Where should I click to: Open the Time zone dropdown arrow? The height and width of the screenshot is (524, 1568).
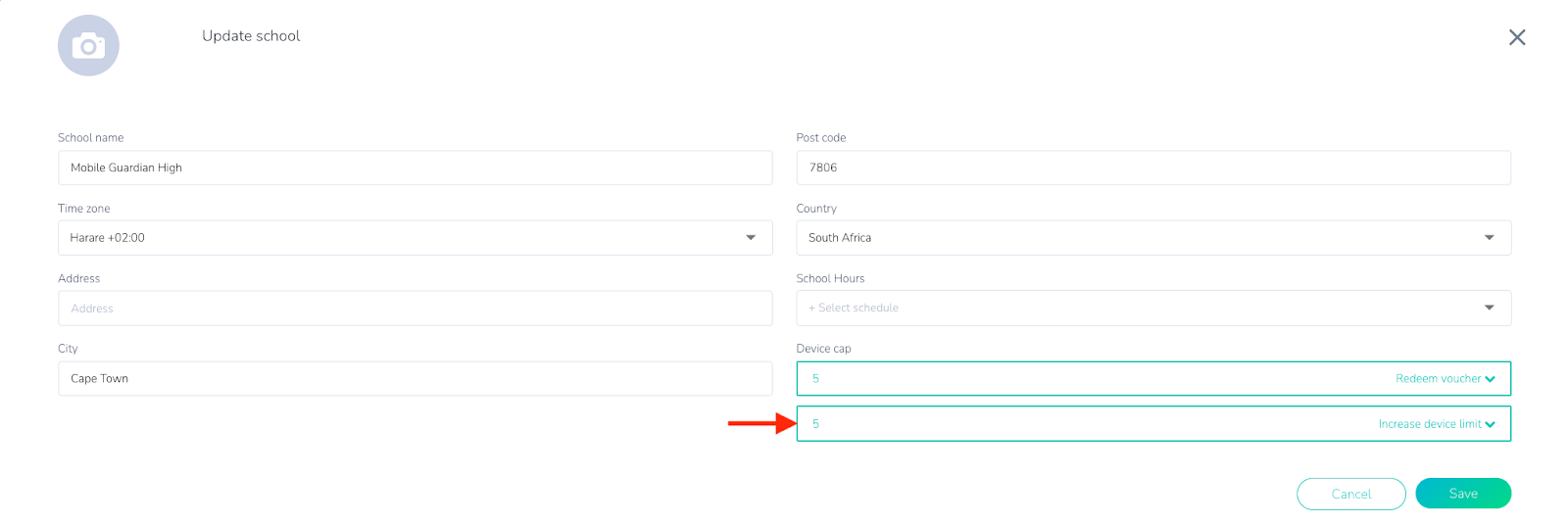click(751, 237)
